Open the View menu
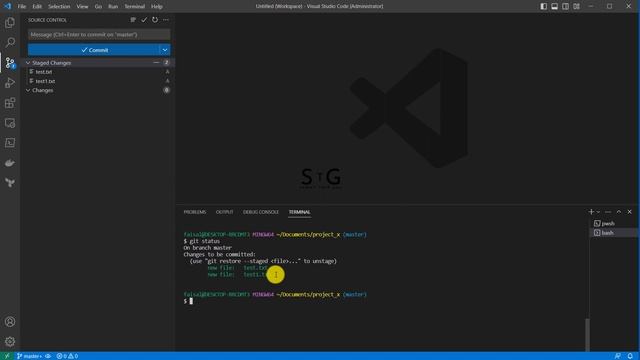This screenshot has width=640, height=360. pos(82,6)
